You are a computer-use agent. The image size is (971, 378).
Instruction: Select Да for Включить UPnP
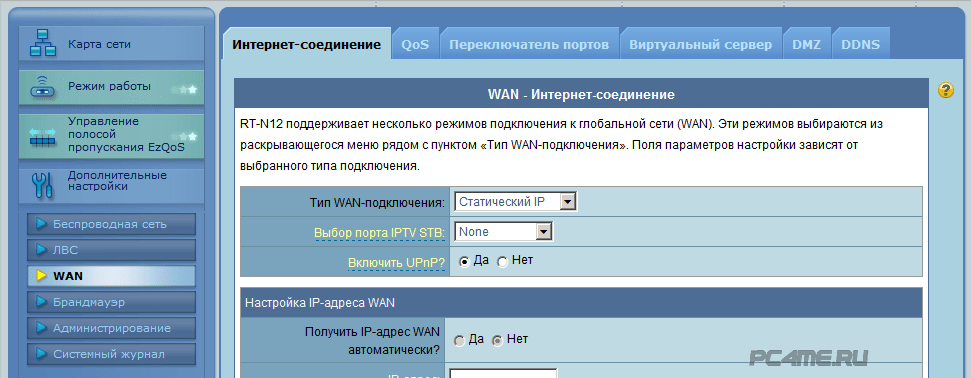pyautogui.click(x=463, y=262)
